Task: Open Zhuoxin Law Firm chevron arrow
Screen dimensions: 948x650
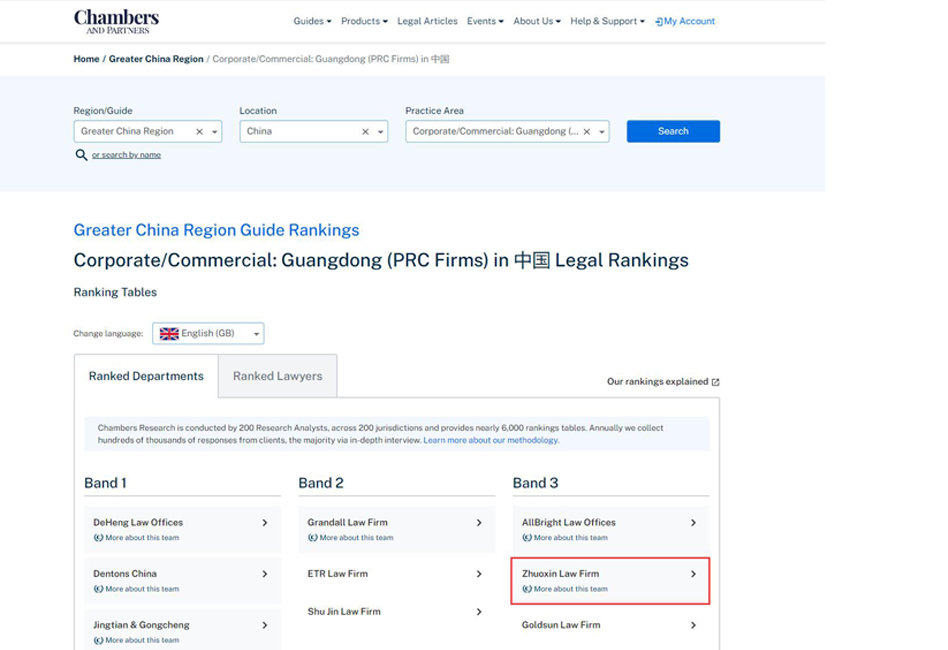Action: [693, 574]
